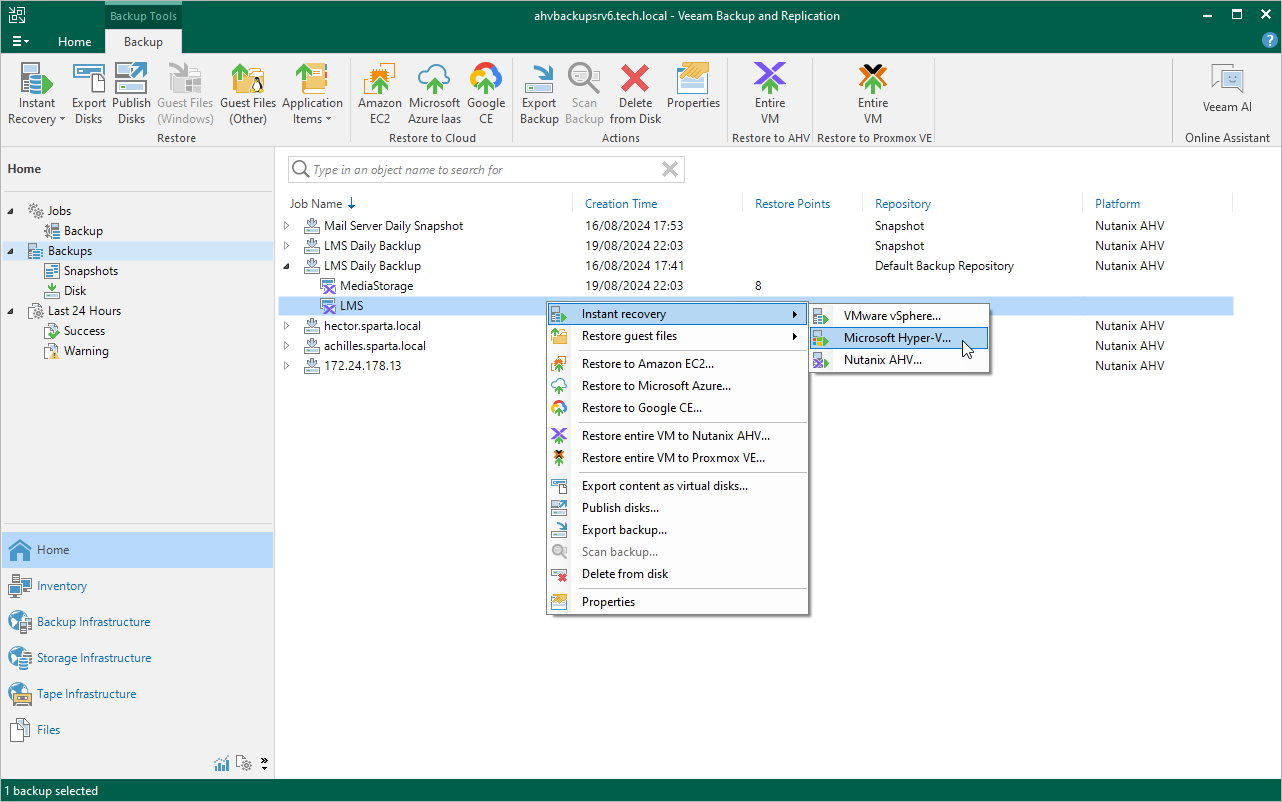
Task: Expand achilles.sparta.local backup row
Action: [287, 346]
